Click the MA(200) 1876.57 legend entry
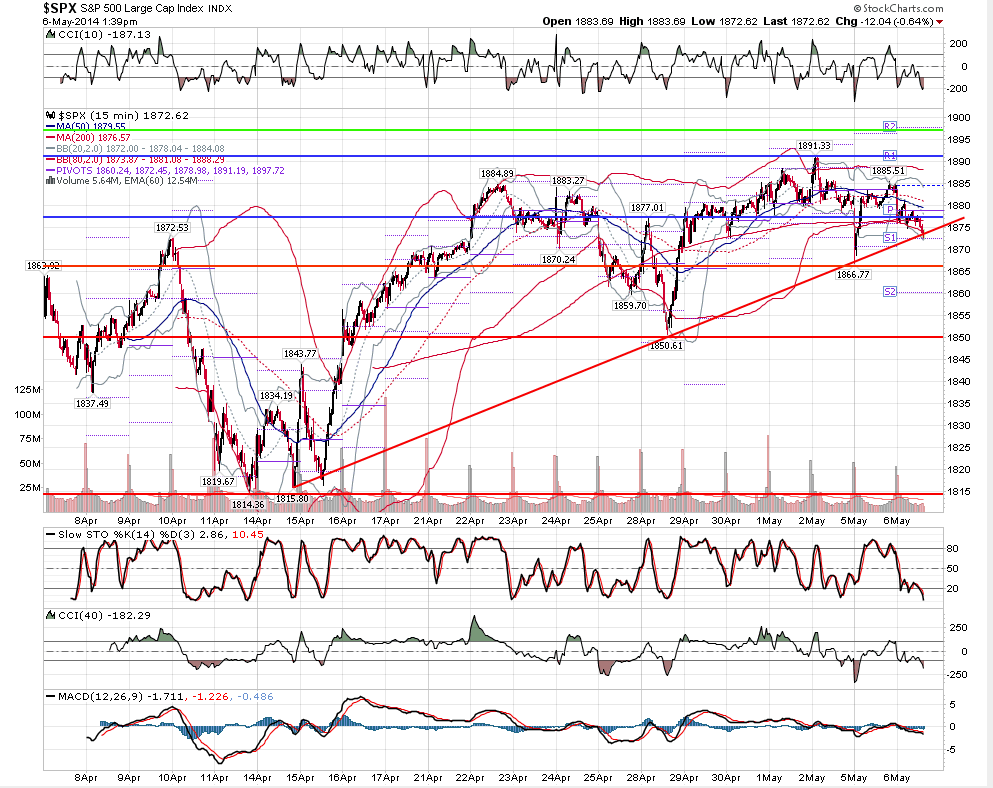993x788 pixels. click(93, 137)
